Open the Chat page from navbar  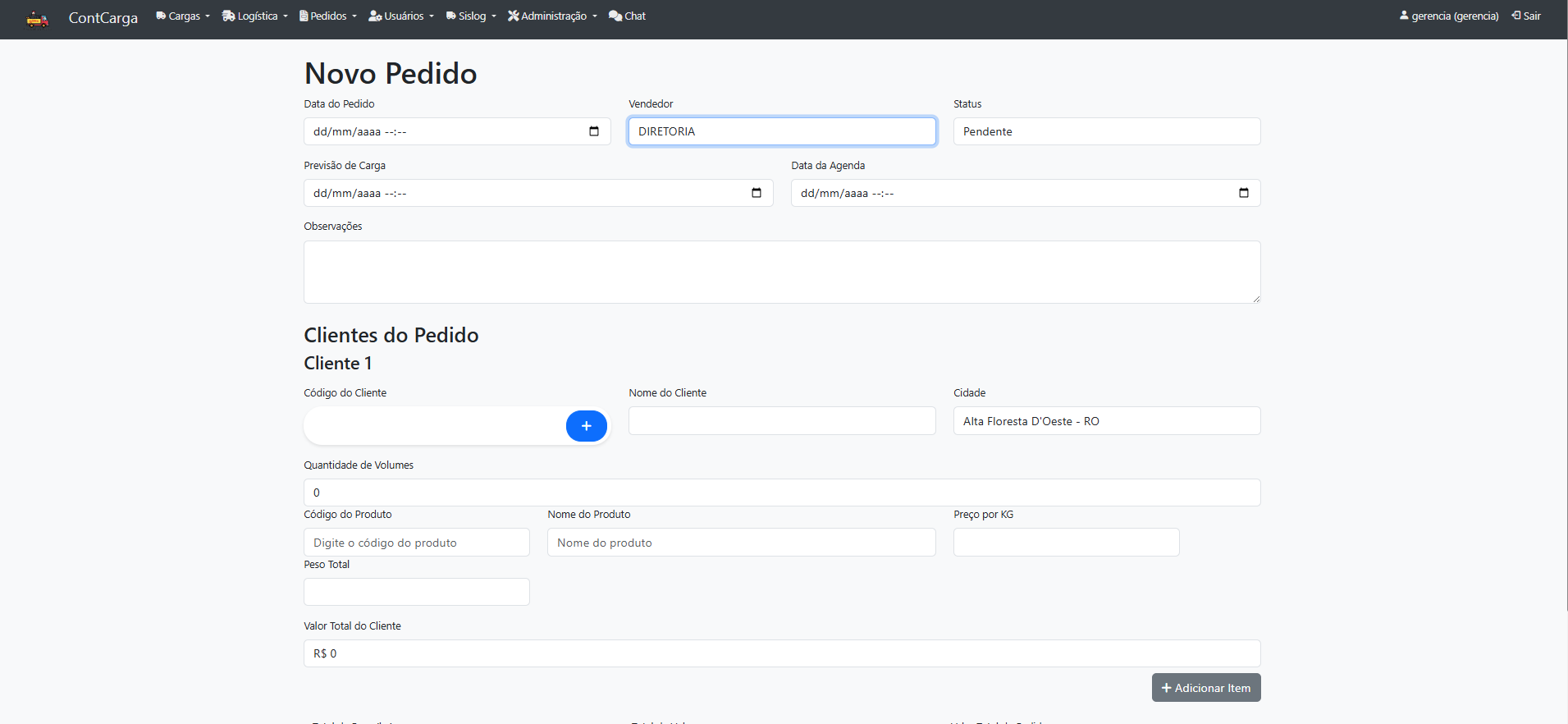click(x=628, y=16)
